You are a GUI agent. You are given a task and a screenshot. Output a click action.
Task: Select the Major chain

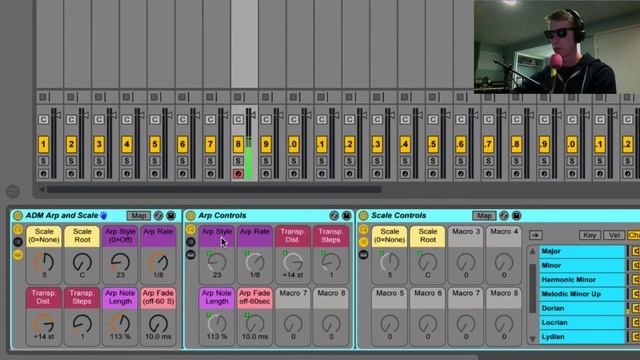click(582, 251)
